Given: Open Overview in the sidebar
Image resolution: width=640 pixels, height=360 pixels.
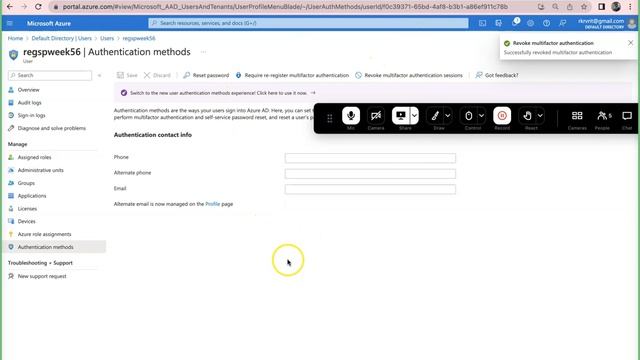Looking at the screenshot, I should (x=29, y=90).
